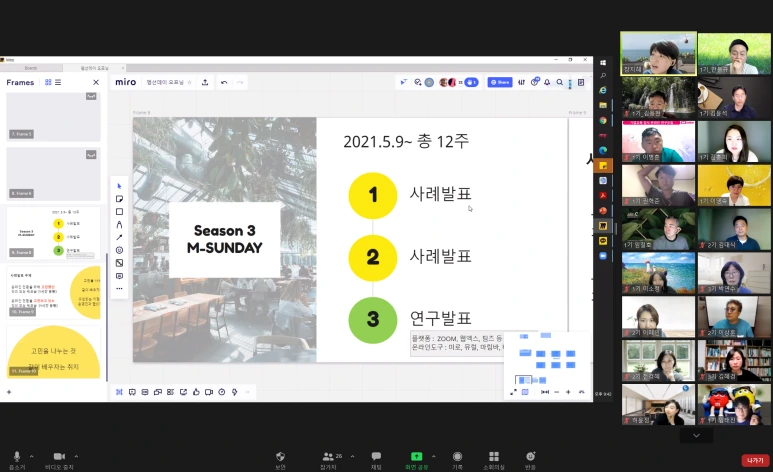Image resolution: width=773 pixels, height=472 pixels.
Task: Zoom in with the plus button
Action: tap(568, 392)
